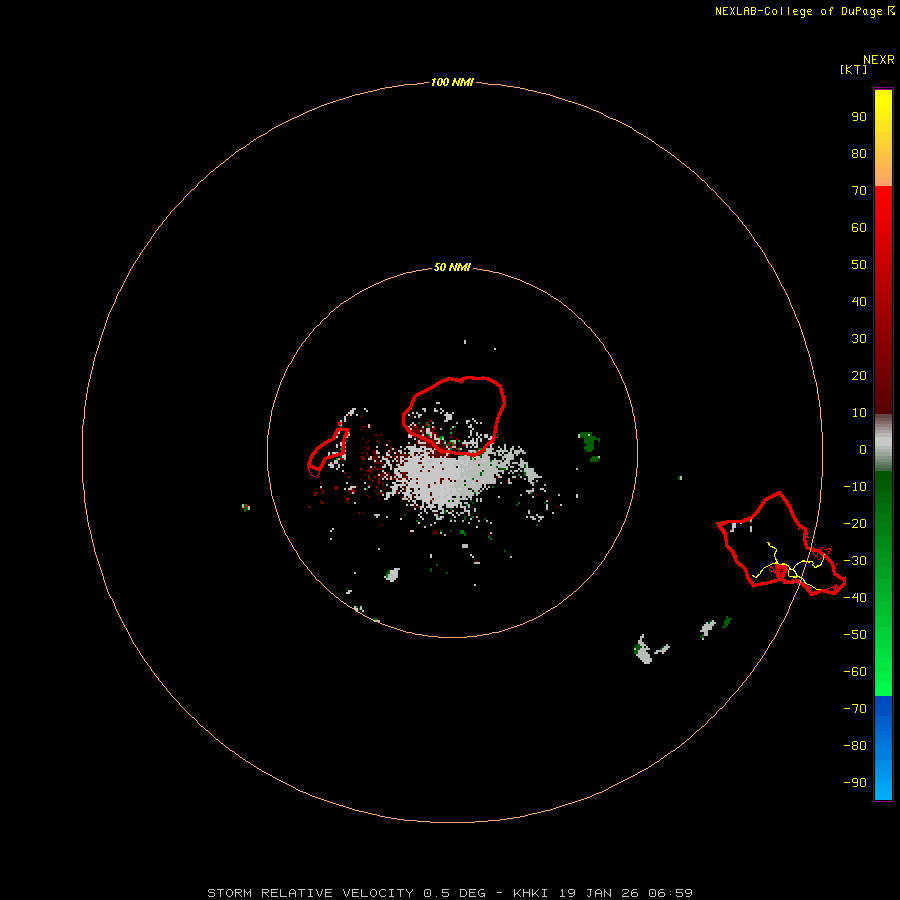Click the 100 NMI range ring label
The width and height of the screenshot is (900, 900).
coord(452,82)
